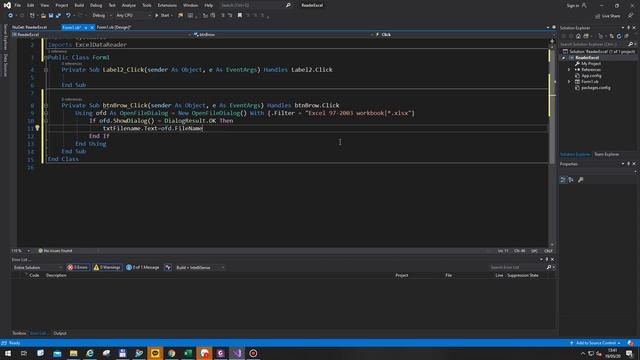Image resolution: width=640 pixels, height=360 pixels.
Task: Open the ReaderExcel project navigation dropdown
Action: (101, 35)
